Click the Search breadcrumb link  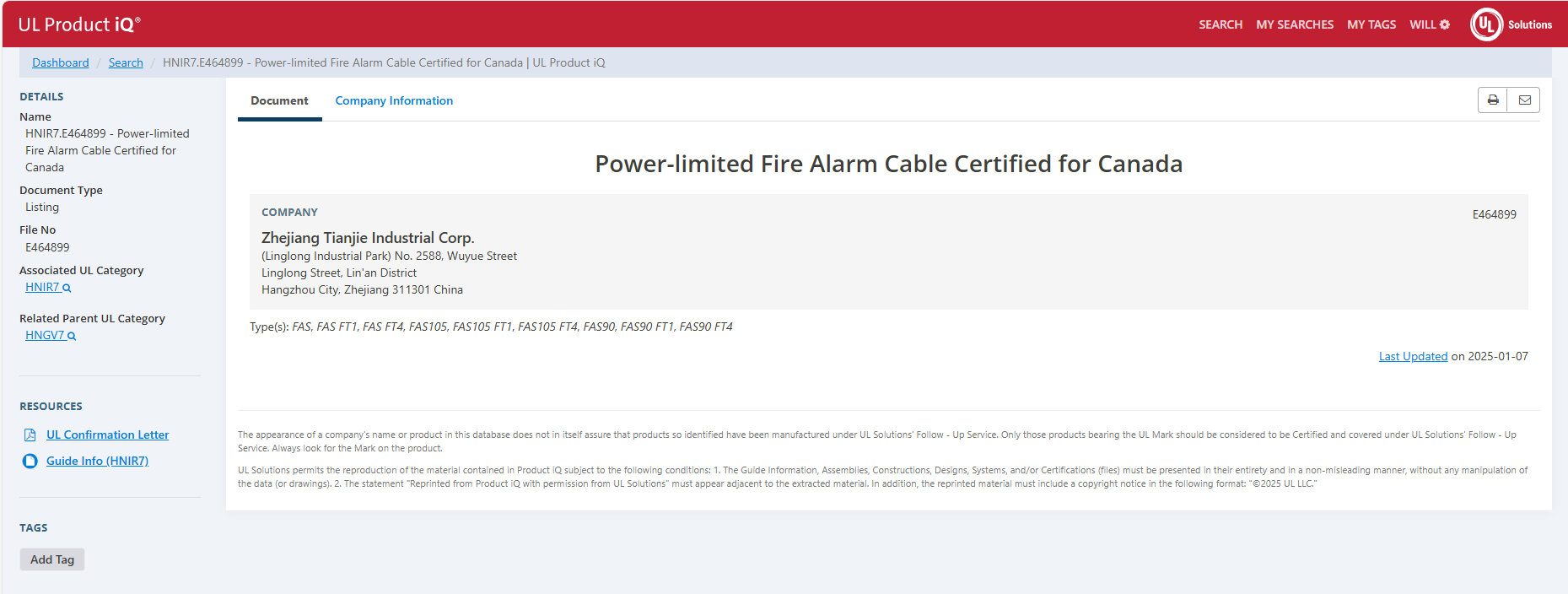(126, 62)
